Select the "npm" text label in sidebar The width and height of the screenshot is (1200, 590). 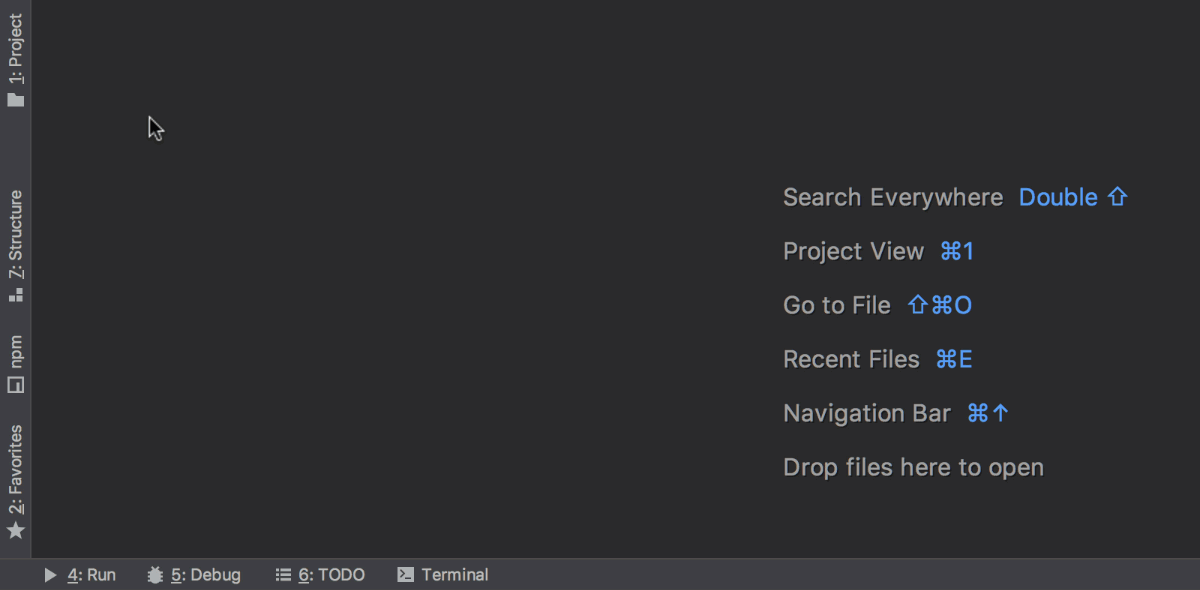(16, 351)
